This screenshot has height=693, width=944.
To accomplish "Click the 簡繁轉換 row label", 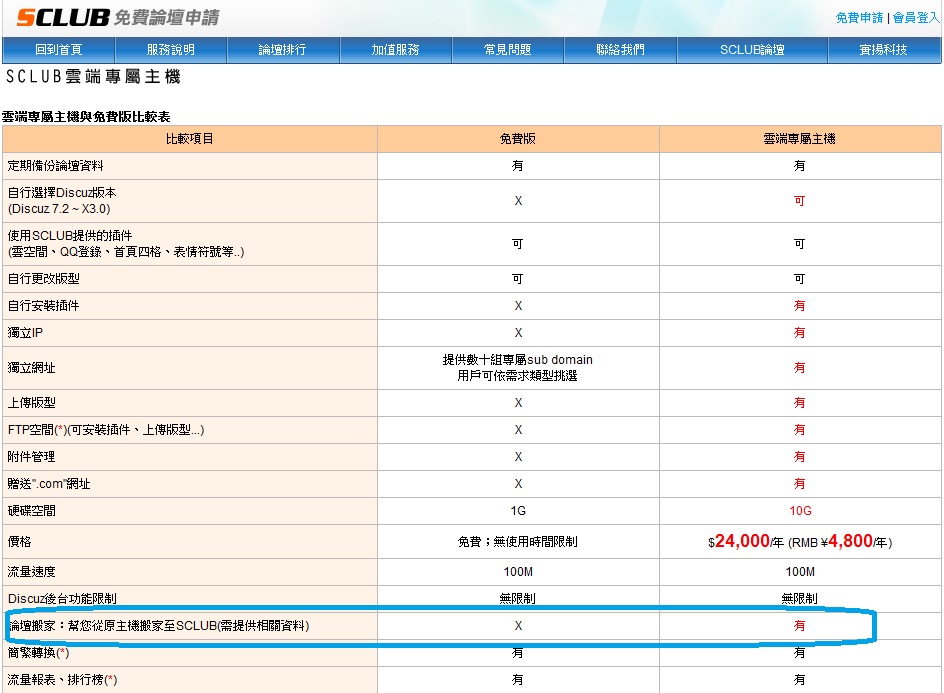I will pyautogui.click(x=39, y=653).
